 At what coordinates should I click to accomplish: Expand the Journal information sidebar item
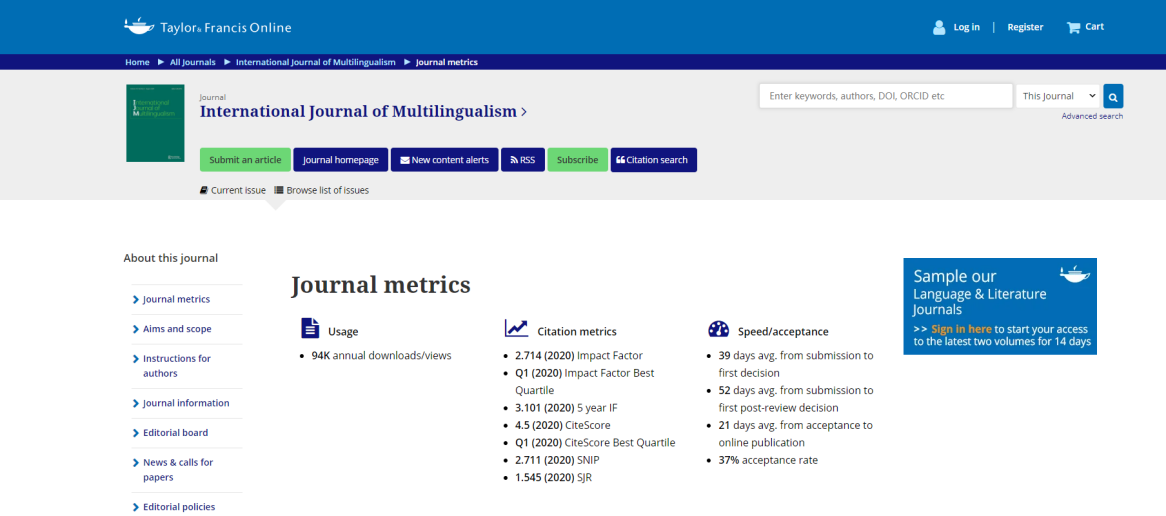click(x=186, y=403)
